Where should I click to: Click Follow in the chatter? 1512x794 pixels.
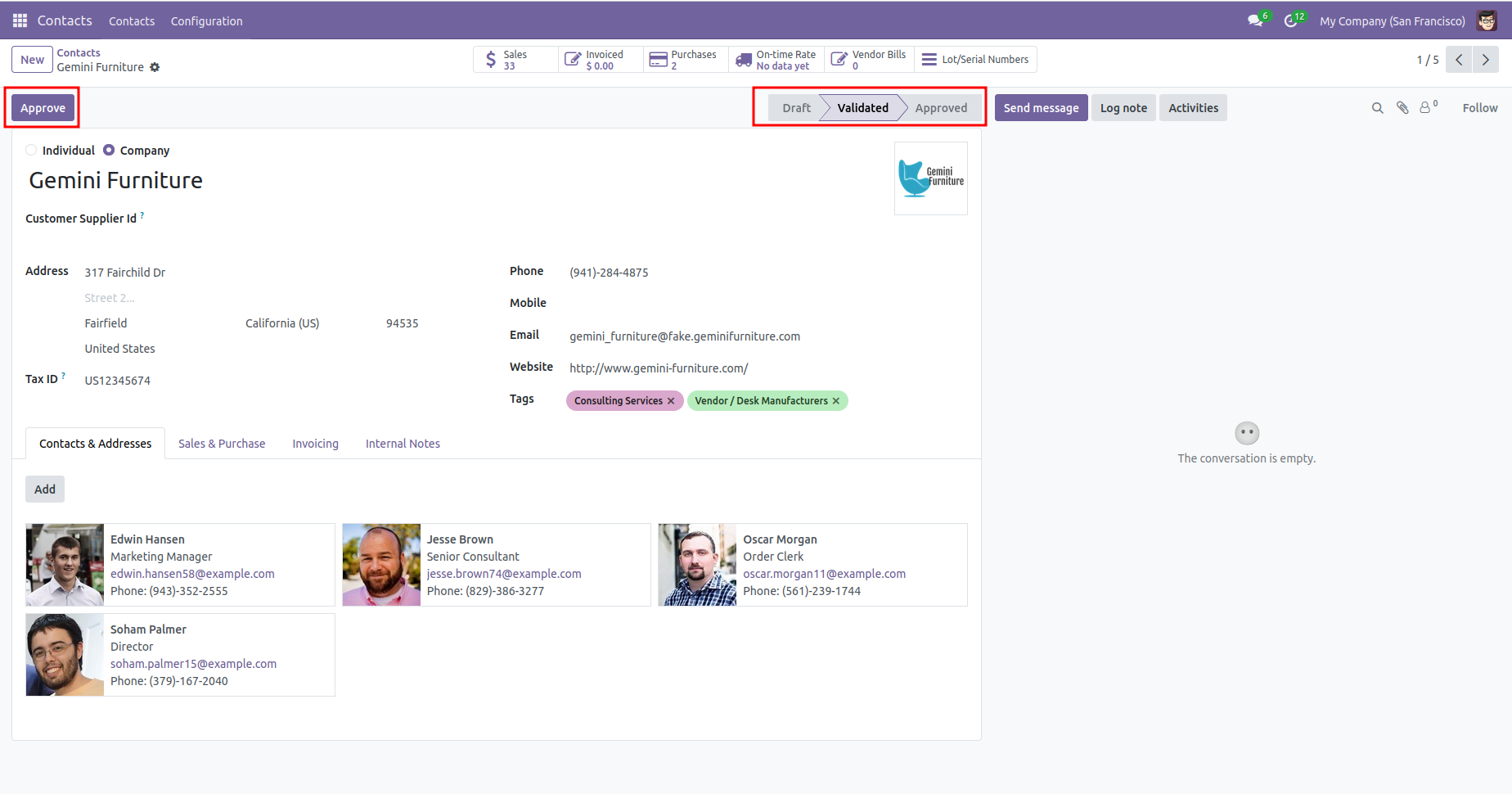tap(1480, 108)
